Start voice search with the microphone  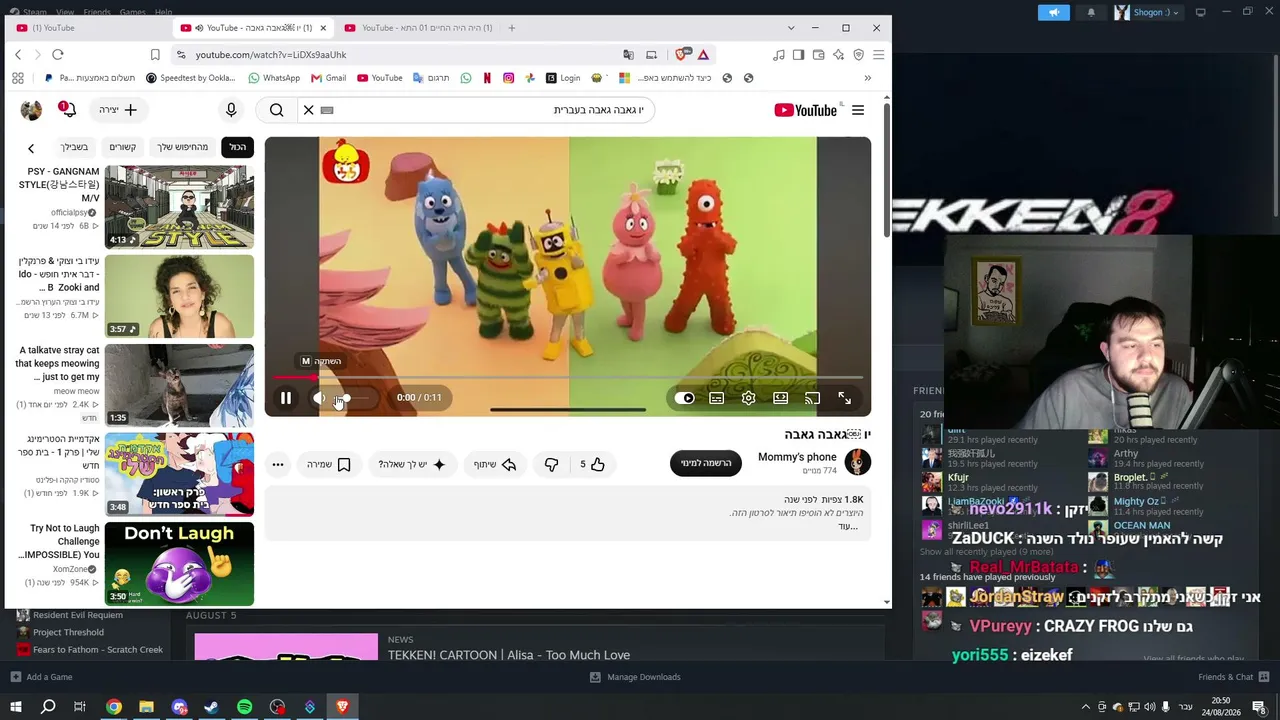[x=231, y=110]
